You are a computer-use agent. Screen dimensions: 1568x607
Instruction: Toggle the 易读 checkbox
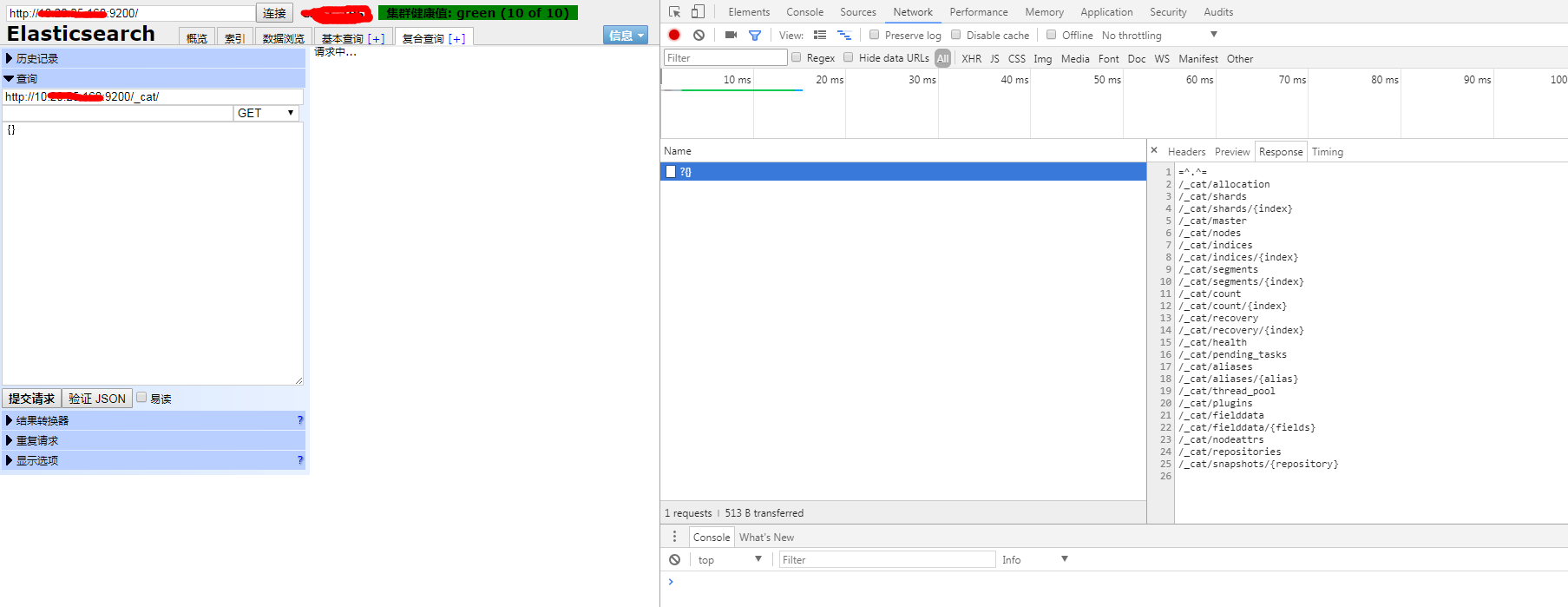(x=141, y=398)
